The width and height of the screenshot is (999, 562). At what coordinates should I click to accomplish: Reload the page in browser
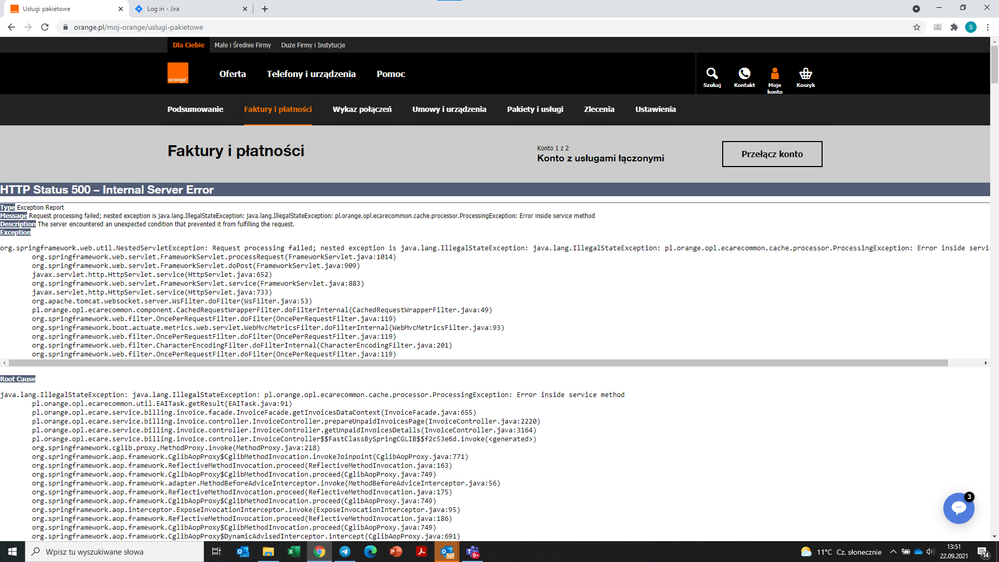tap(45, 27)
